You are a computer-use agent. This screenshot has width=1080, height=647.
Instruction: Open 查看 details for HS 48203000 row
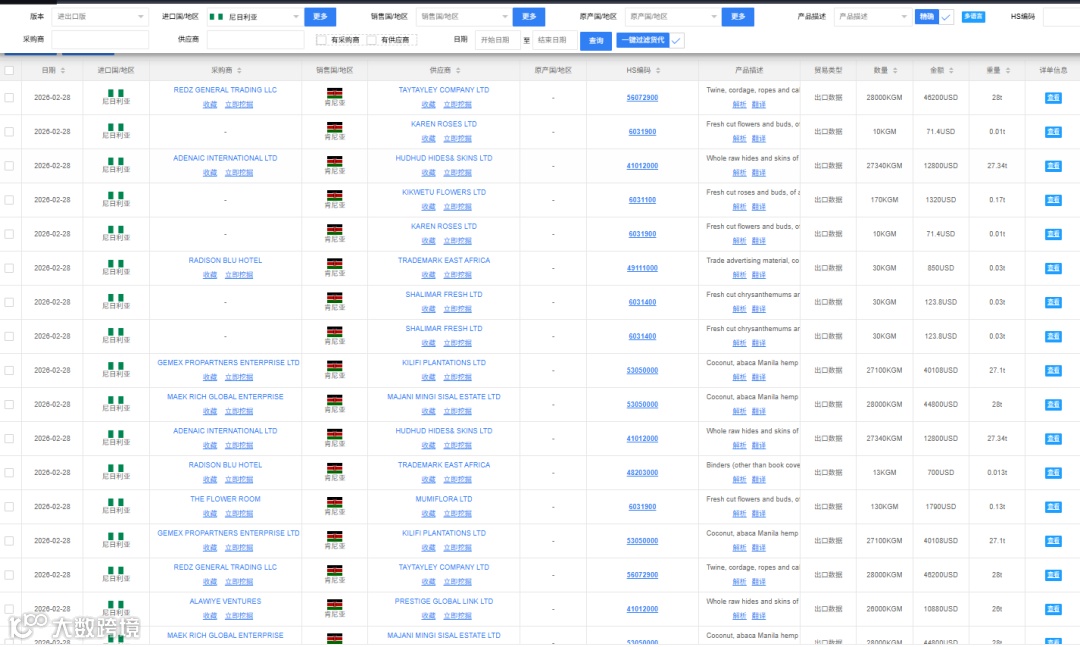click(1053, 473)
